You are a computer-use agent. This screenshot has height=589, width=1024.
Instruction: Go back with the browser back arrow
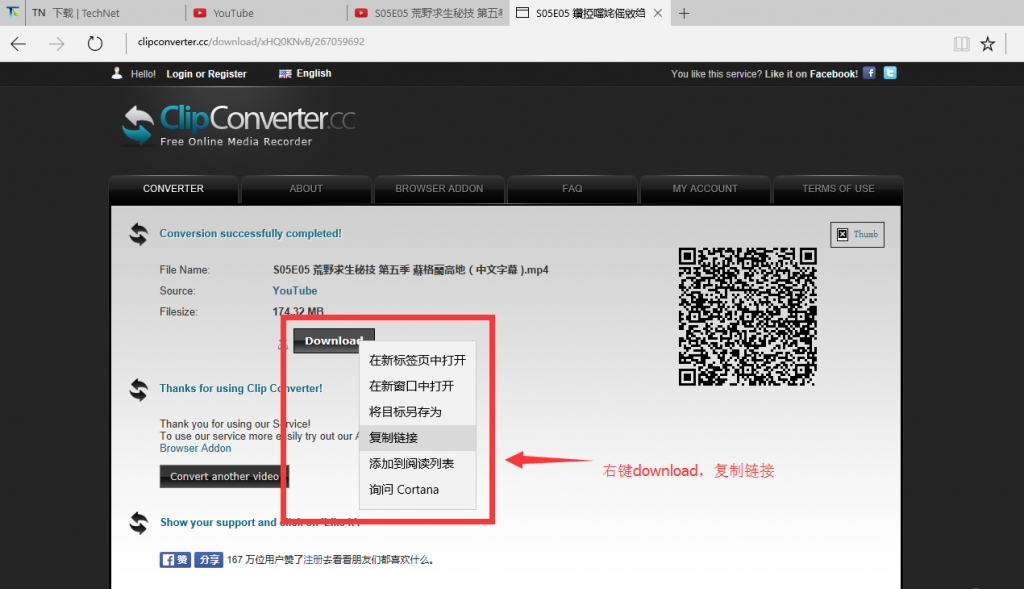pyautogui.click(x=18, y=44)
